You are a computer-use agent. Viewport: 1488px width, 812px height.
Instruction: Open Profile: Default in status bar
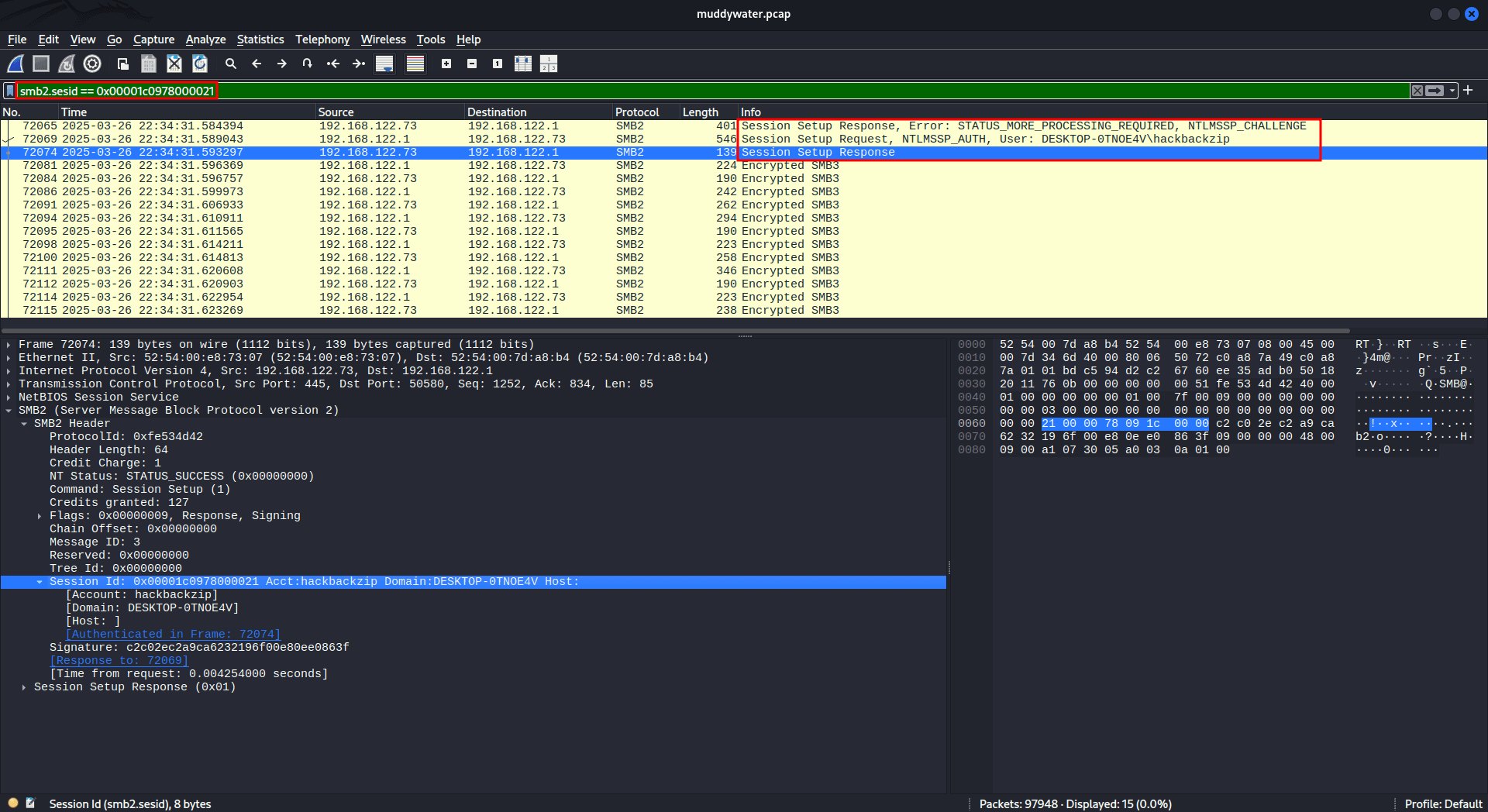(x=1443, y=803)
